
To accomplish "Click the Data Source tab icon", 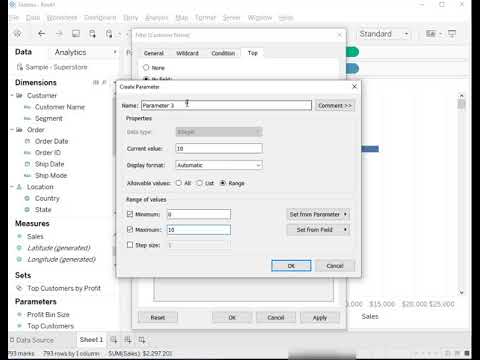I will point(12,340).
